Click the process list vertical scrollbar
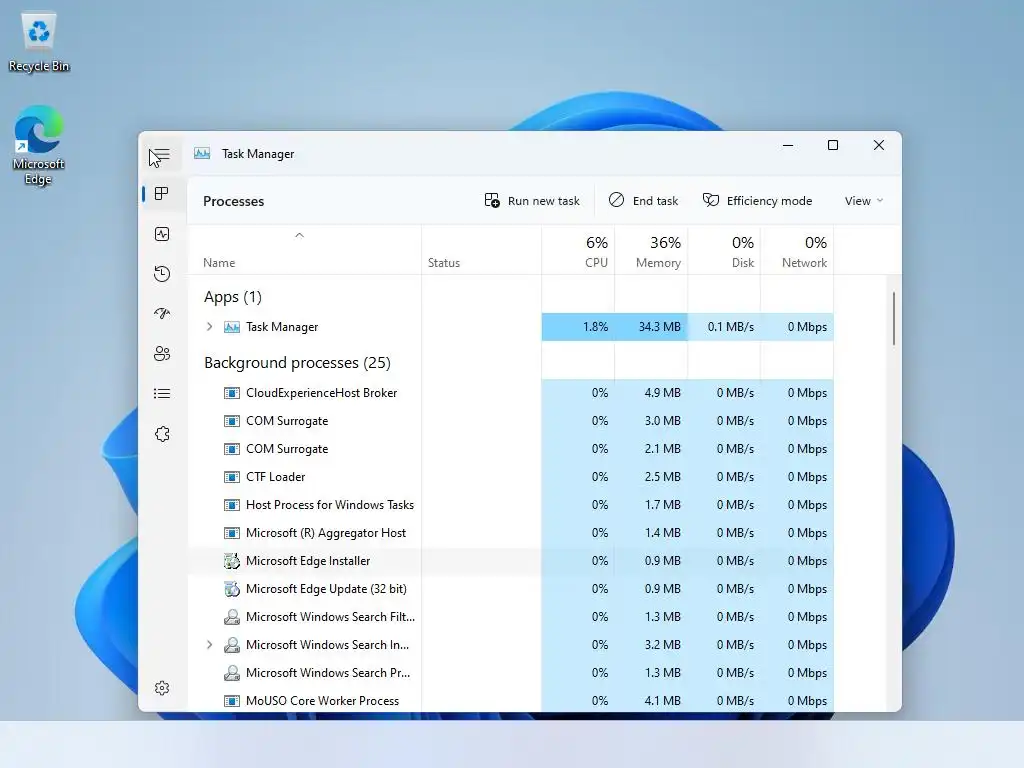This screenshot has height=768, width=1024. click(893, 319)
